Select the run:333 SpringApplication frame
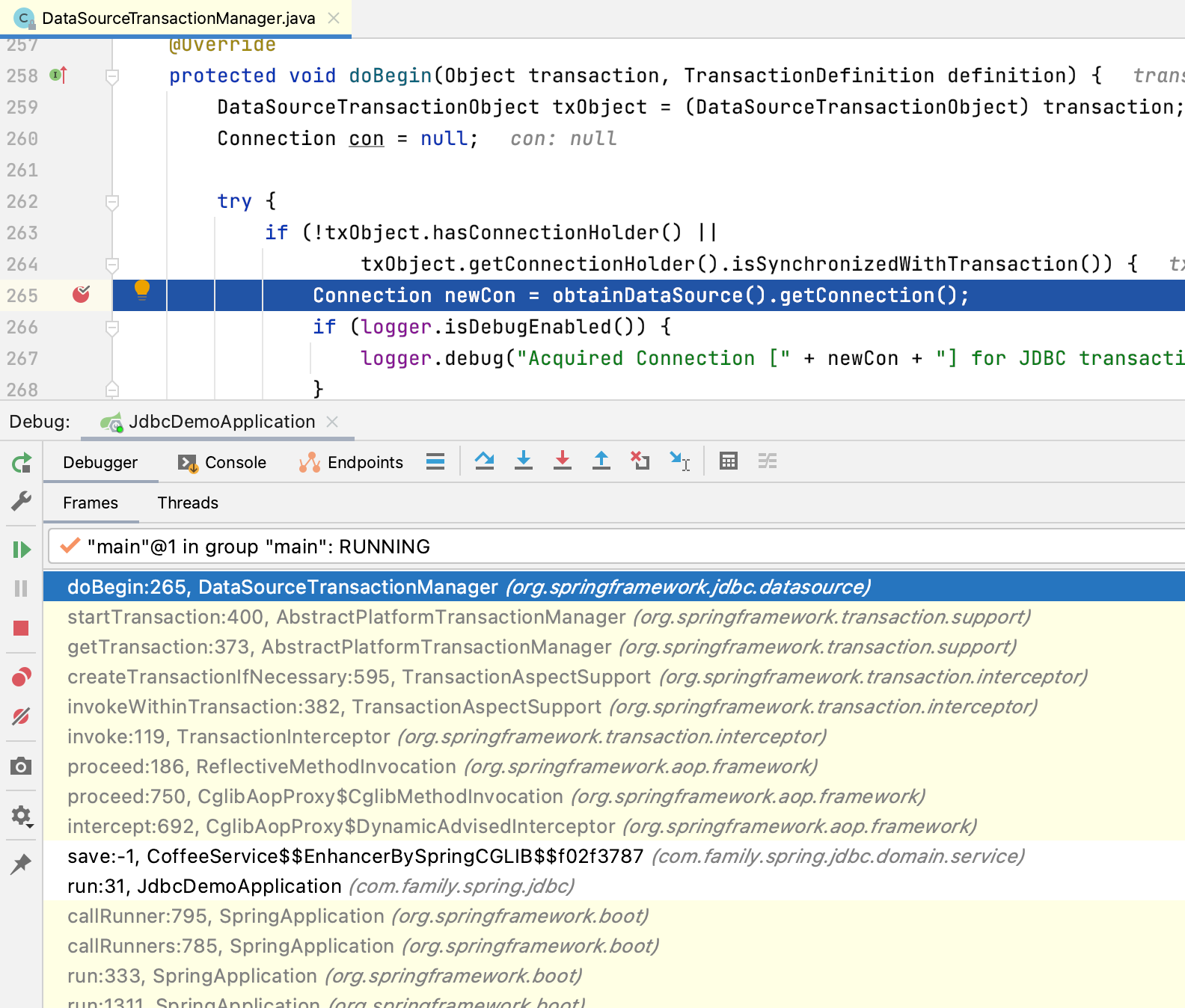 coord(614,976)
